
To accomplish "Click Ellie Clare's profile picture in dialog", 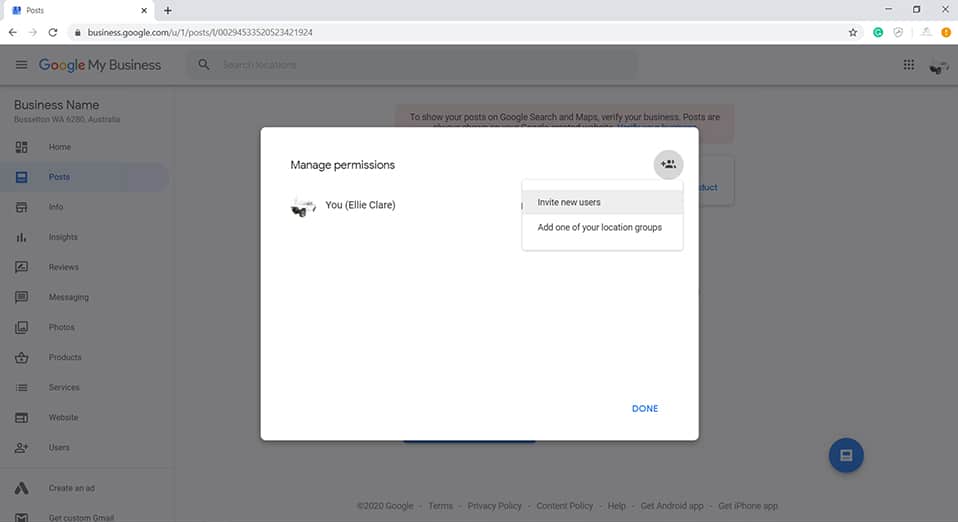I will (303, 207).
